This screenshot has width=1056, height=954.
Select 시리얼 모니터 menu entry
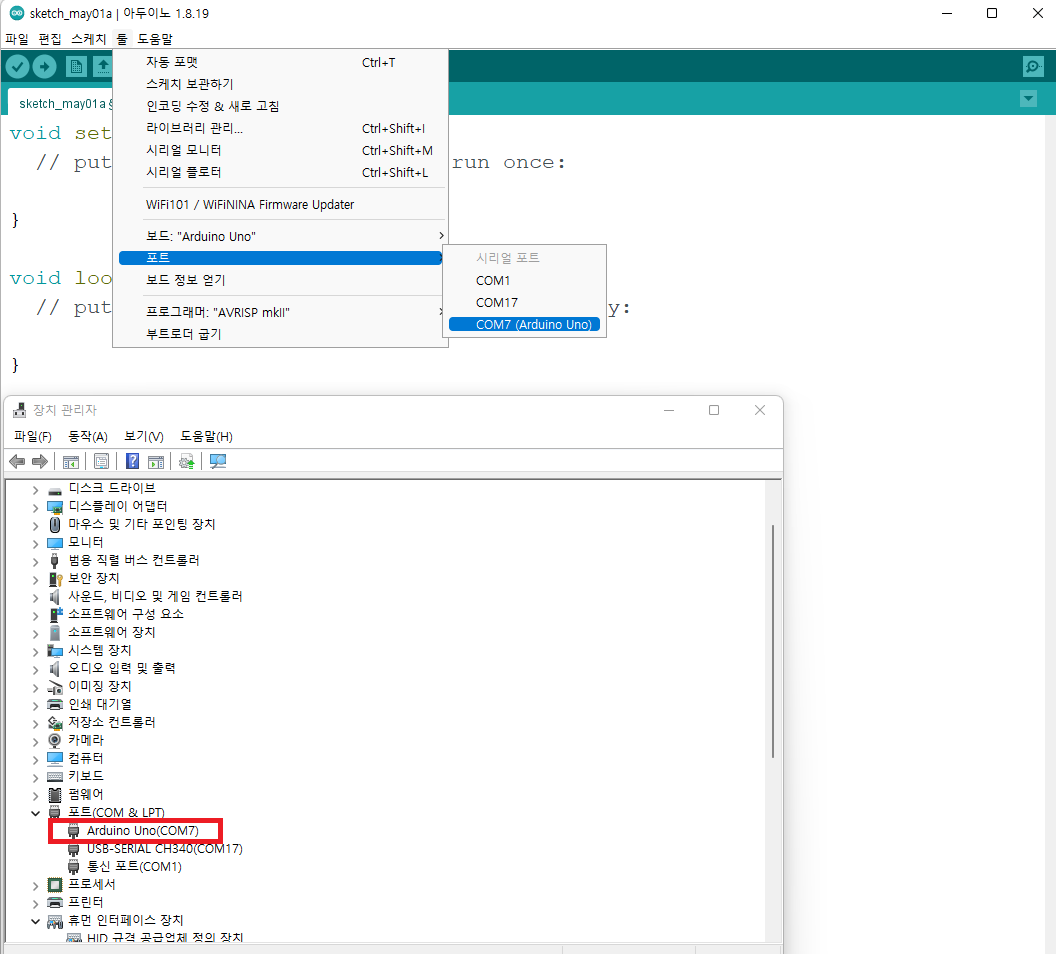coord(280,150)
